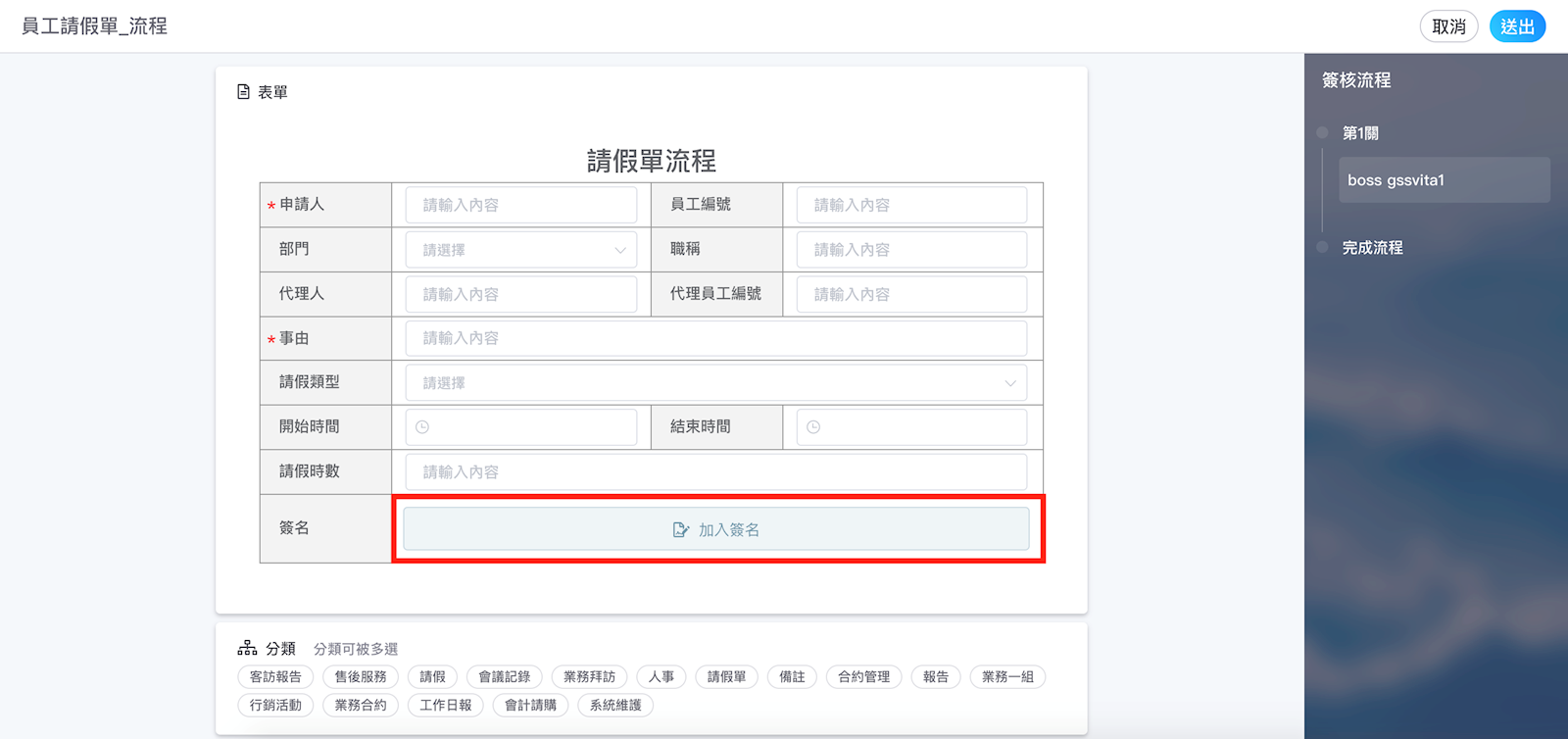
Task: Click the 表單 document icon
Action: (x=243, y=92)
